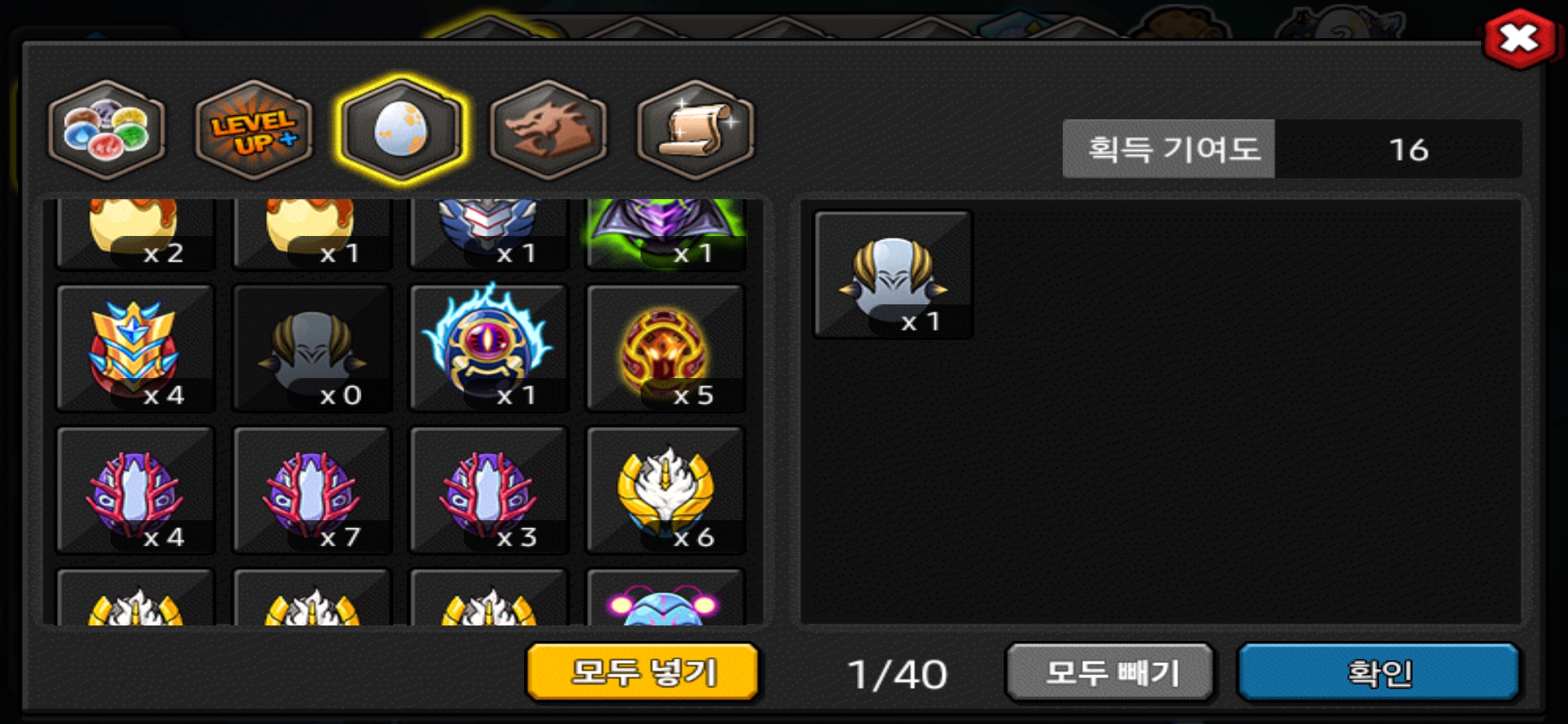
Task: Click the yellow 모두 넣기 button
Action: point(643,672)
